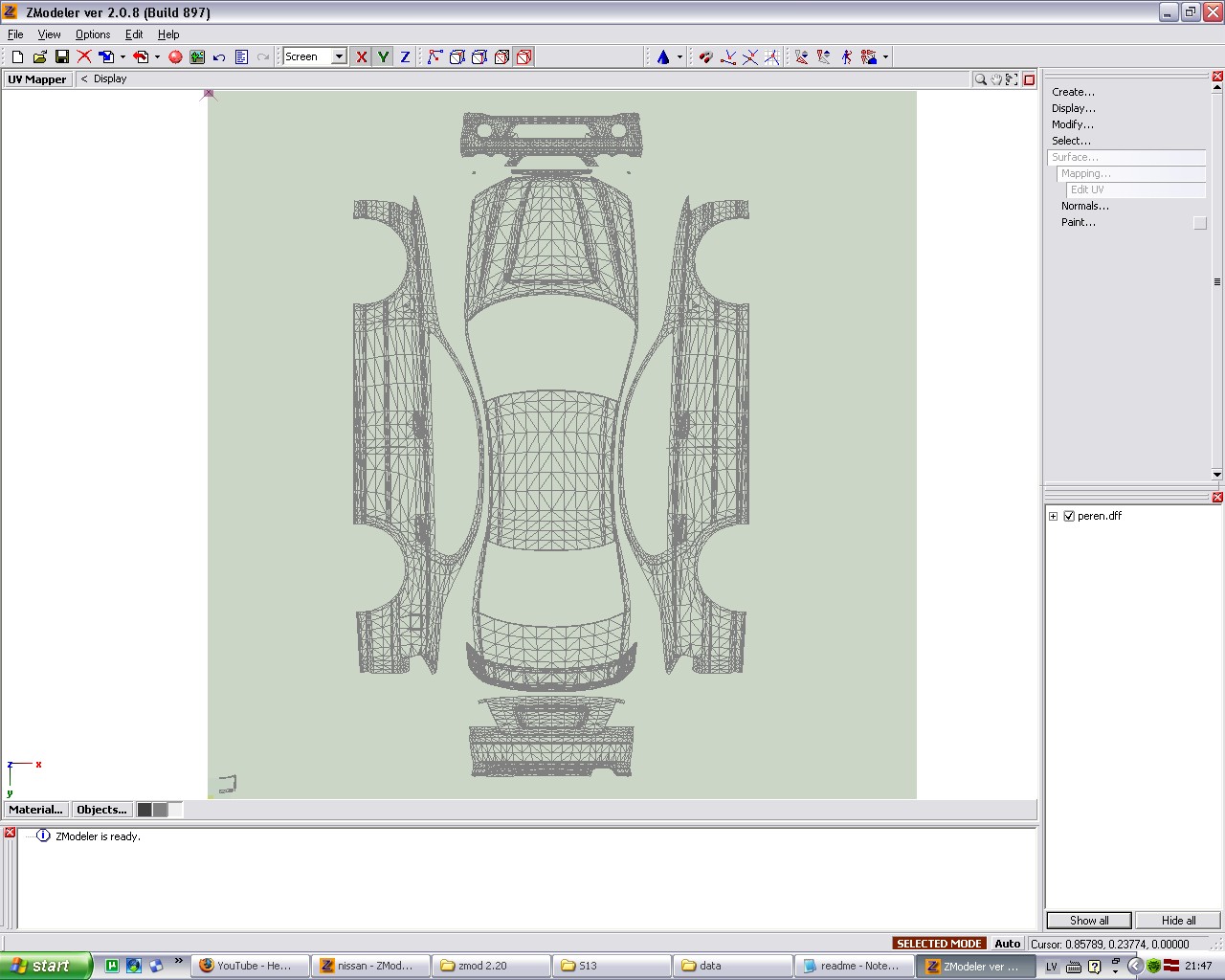1225x980 pixels.
Task: Click the Windows start button
Action: click(x=46, y=966)
